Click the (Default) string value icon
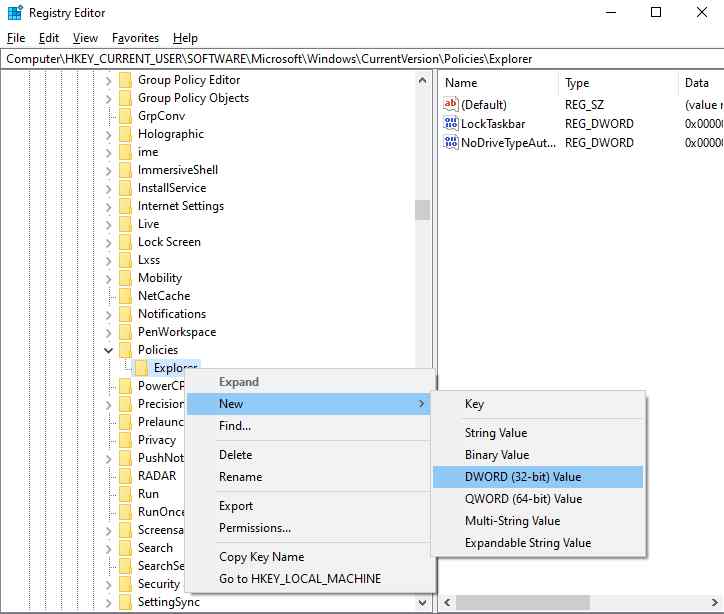Viewport: 724px width, 614px height. [450, 104]
